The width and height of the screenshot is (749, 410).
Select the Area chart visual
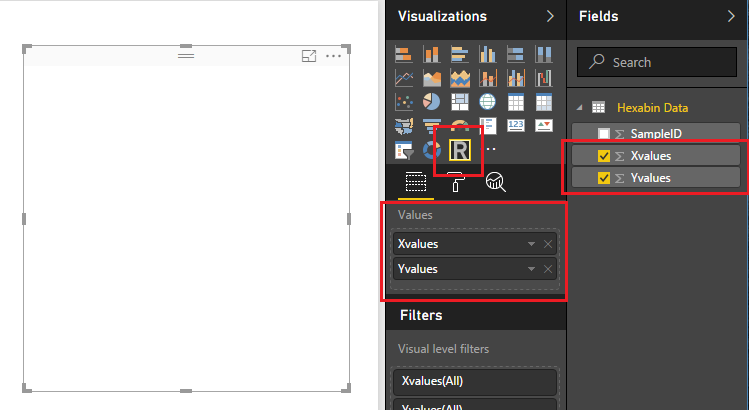click(x=431, y=78)
